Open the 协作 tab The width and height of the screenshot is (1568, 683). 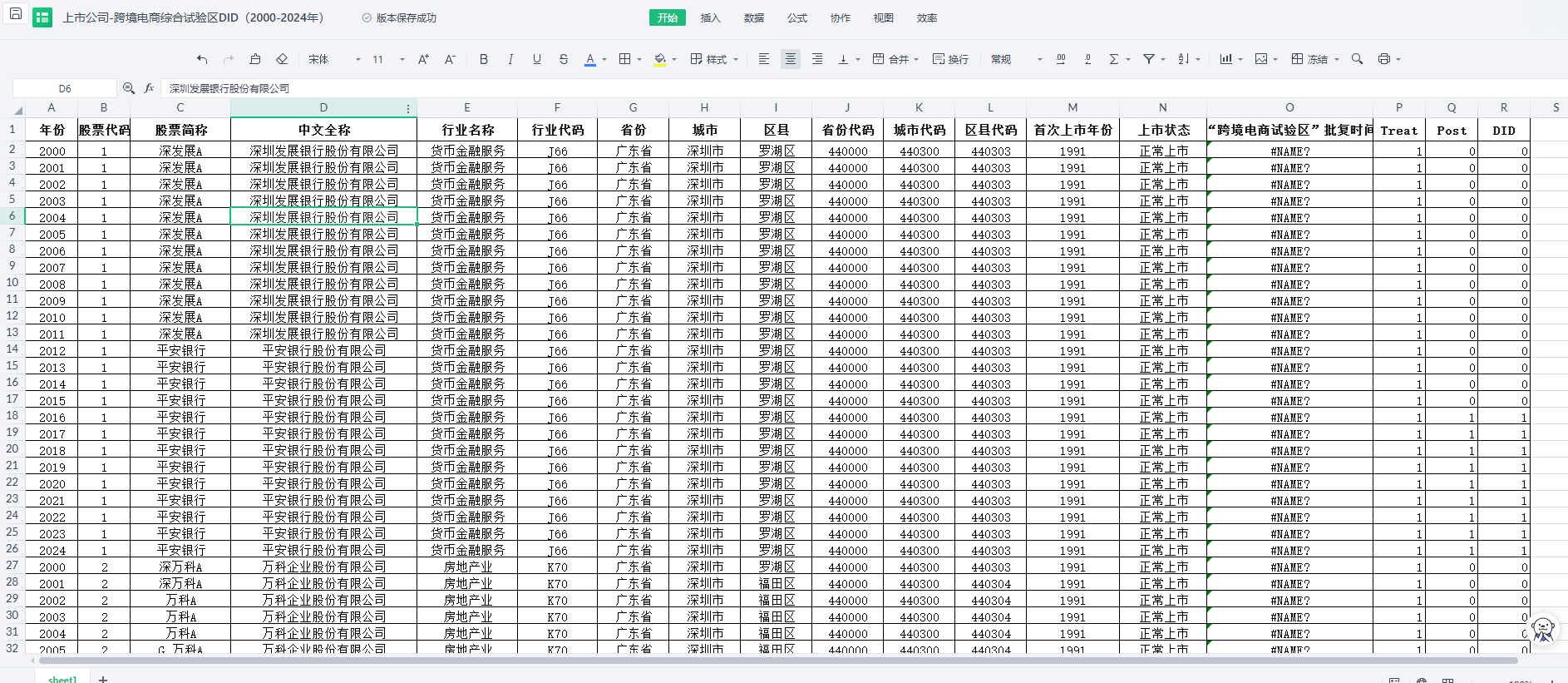841,17
